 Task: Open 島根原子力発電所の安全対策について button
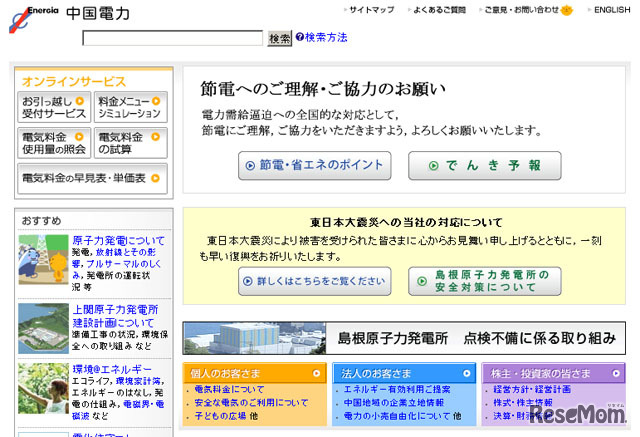coord(485,281)
